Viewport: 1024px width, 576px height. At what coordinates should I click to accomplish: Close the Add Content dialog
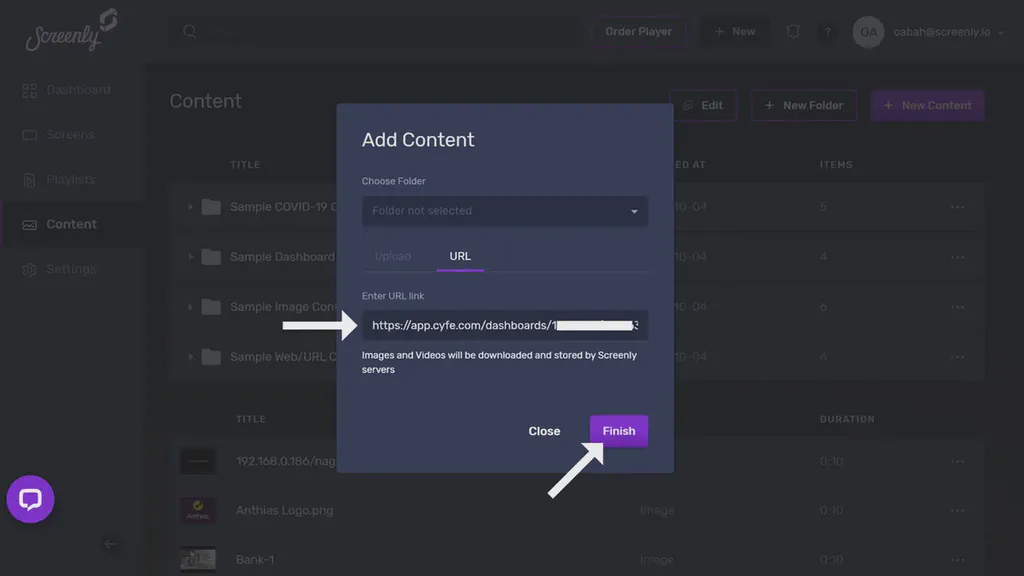[x=544, y=430]
